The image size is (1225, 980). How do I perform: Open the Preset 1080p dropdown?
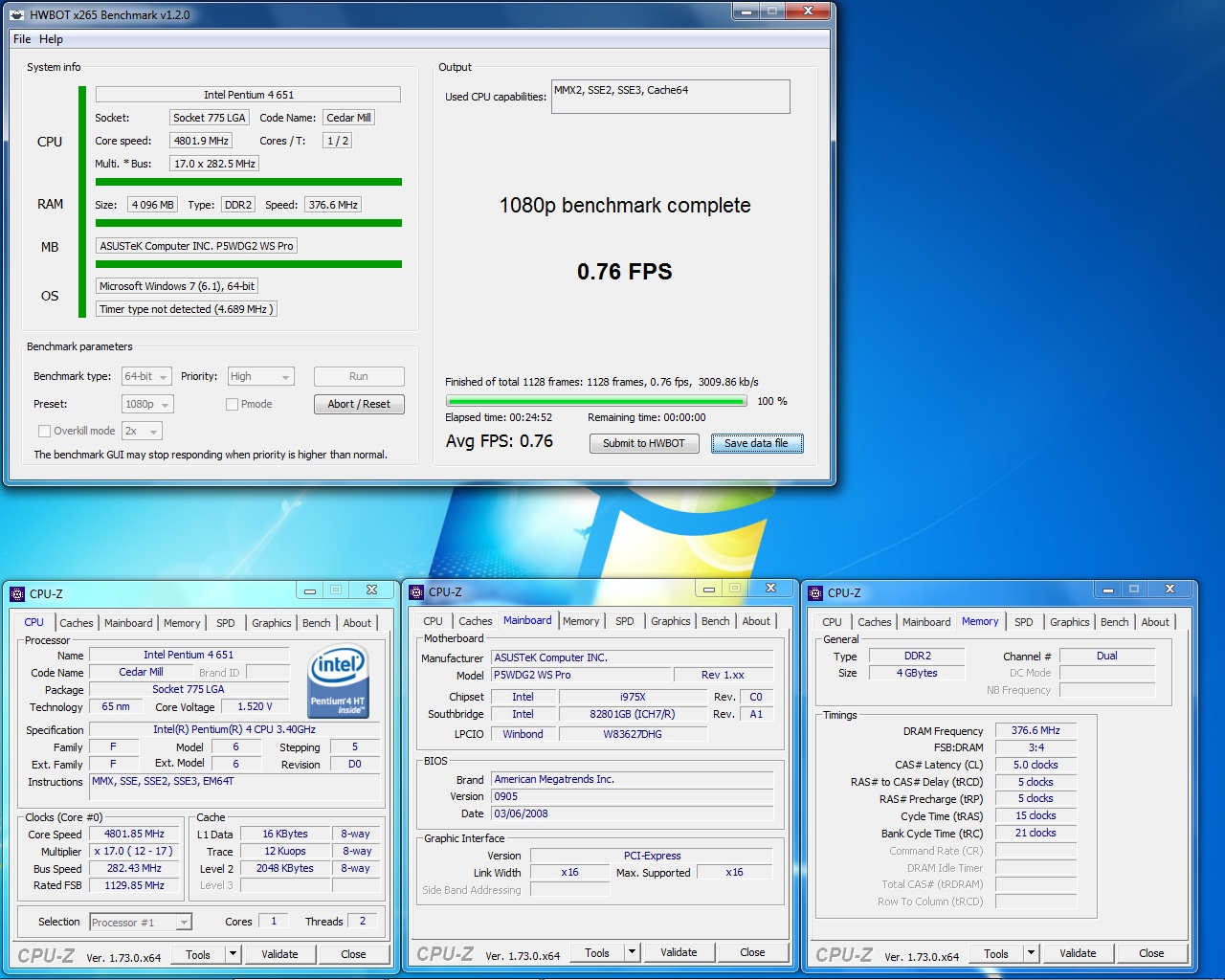point(147,404)
